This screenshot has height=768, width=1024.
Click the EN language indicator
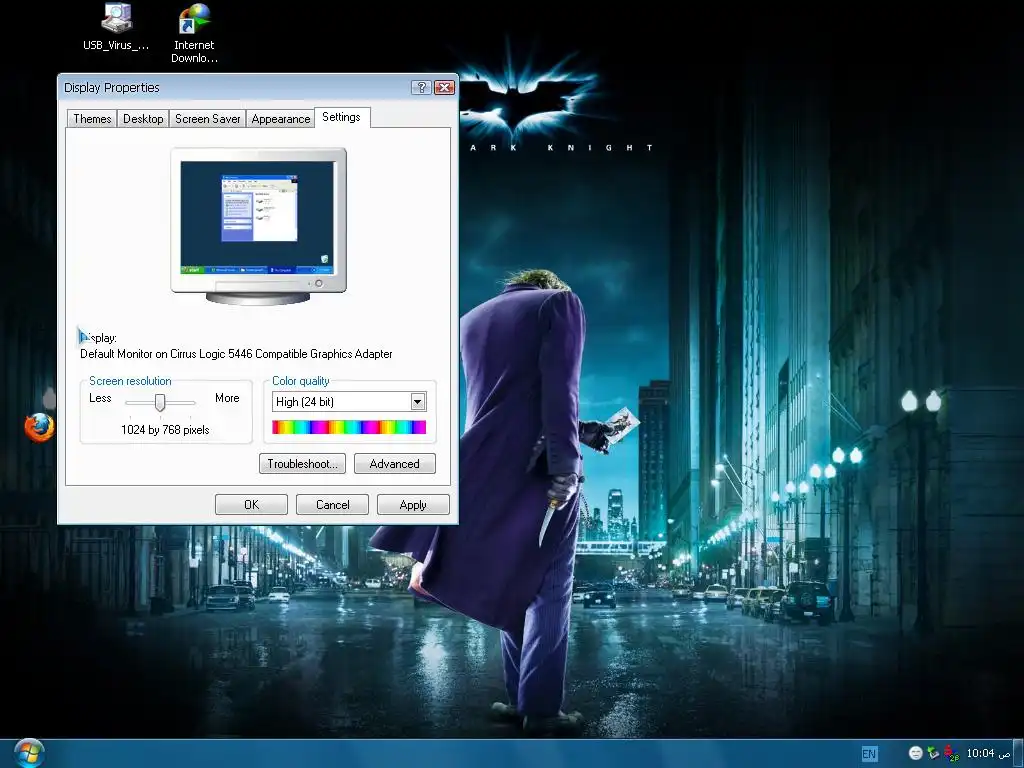coord(869,754)
